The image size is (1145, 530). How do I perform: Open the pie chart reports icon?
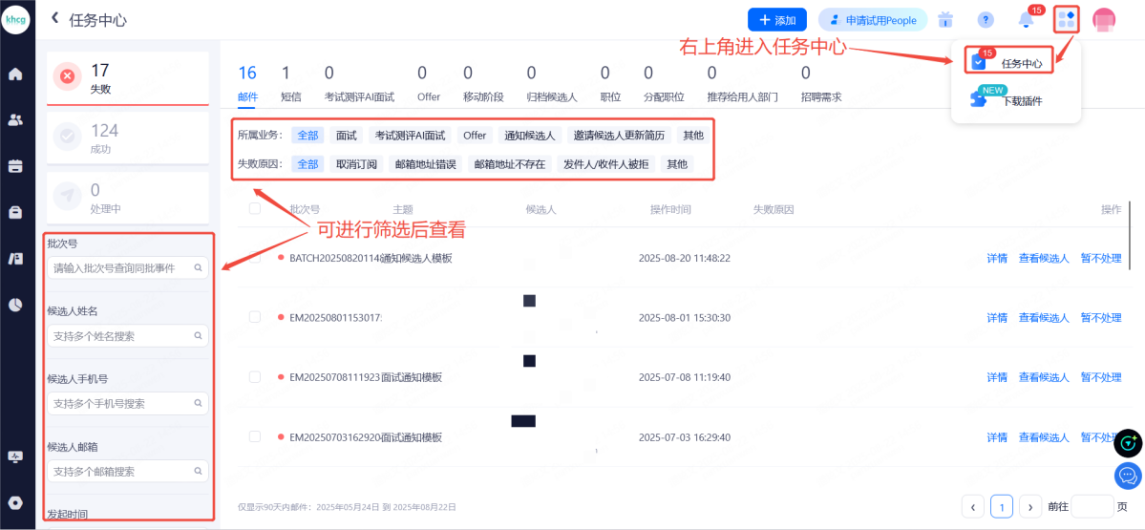tap(15, 305)
